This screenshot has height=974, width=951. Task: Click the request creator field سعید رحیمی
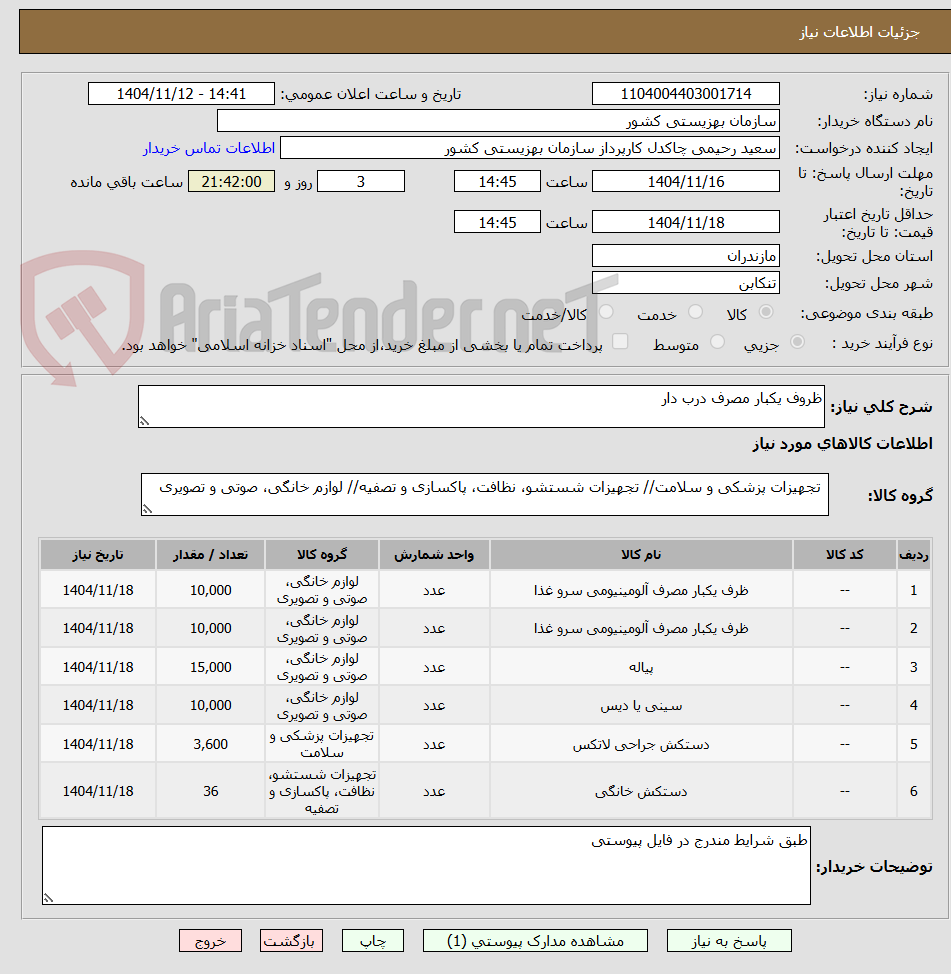[530, 148]
